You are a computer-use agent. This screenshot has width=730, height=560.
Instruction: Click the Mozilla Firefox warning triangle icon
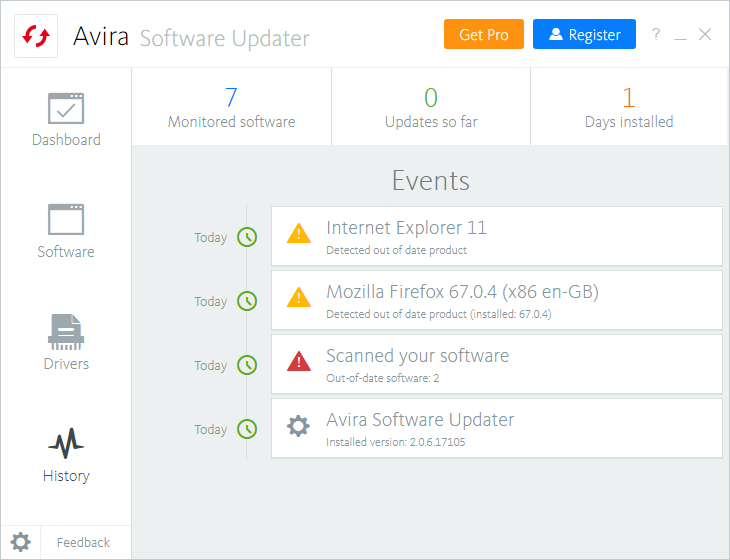(x=298, y=298)
